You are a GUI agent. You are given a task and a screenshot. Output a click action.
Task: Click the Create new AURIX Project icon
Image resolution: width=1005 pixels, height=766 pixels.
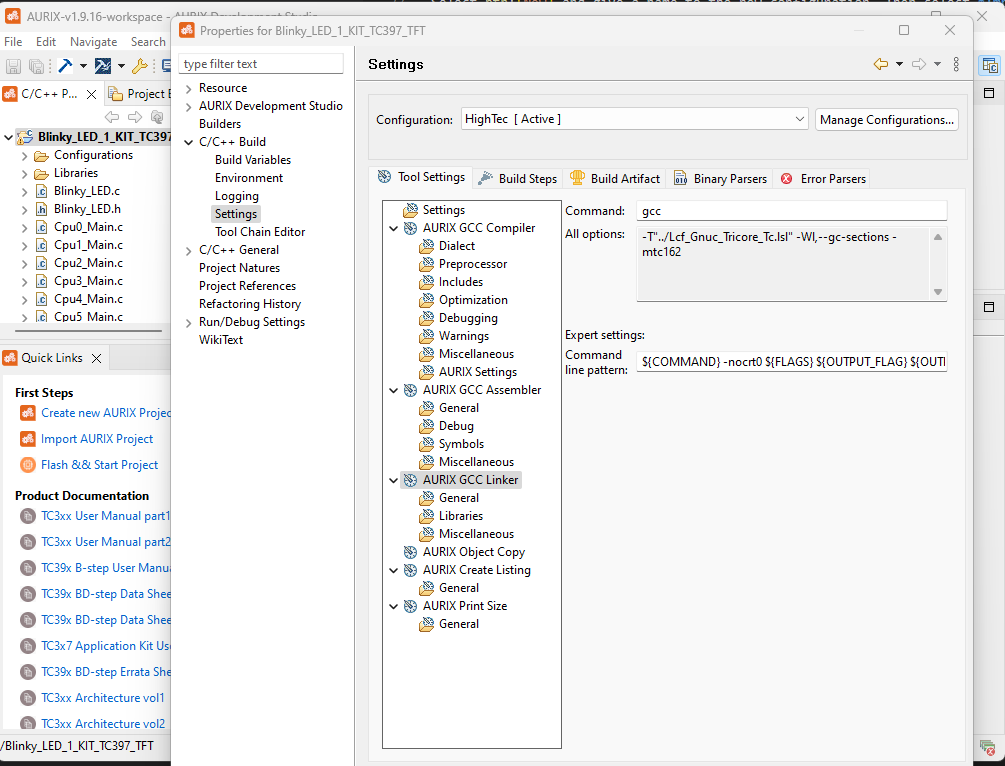click(28, 413)
